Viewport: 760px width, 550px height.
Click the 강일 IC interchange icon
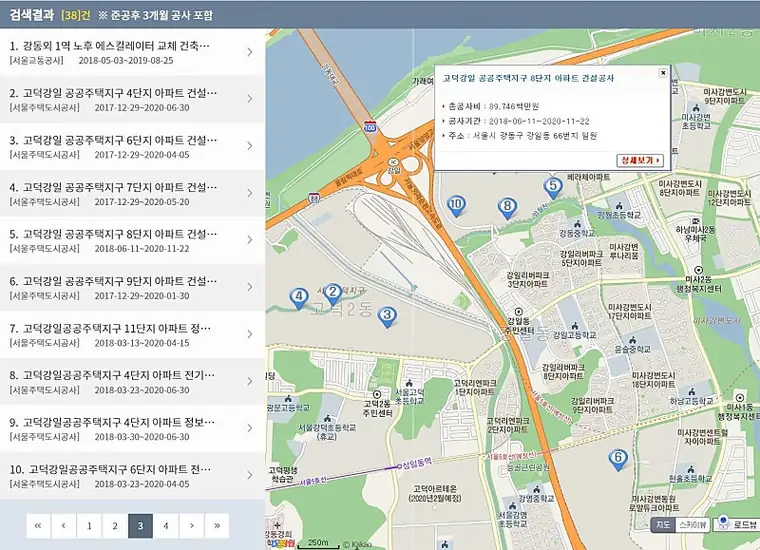coord(393,162)
